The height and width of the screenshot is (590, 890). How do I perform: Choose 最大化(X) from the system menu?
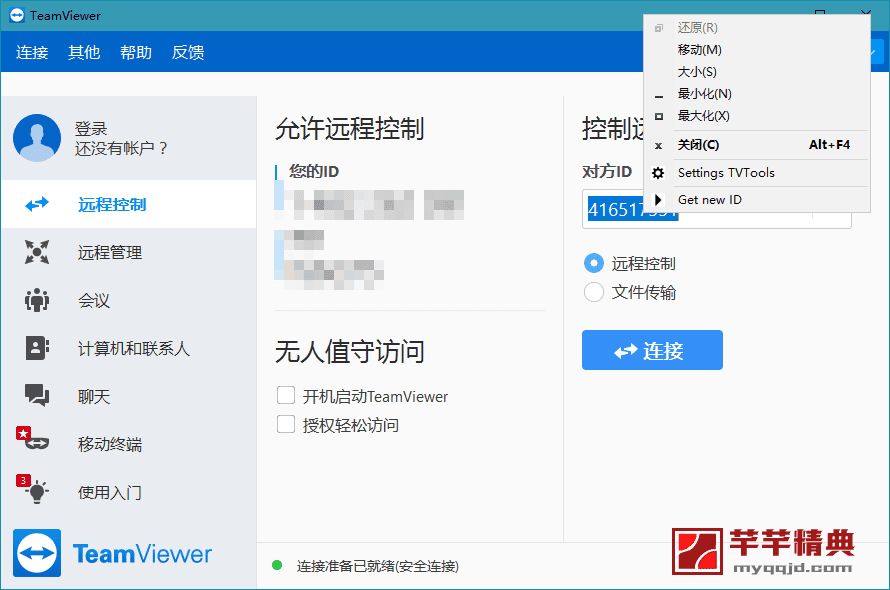click(757, 116)
